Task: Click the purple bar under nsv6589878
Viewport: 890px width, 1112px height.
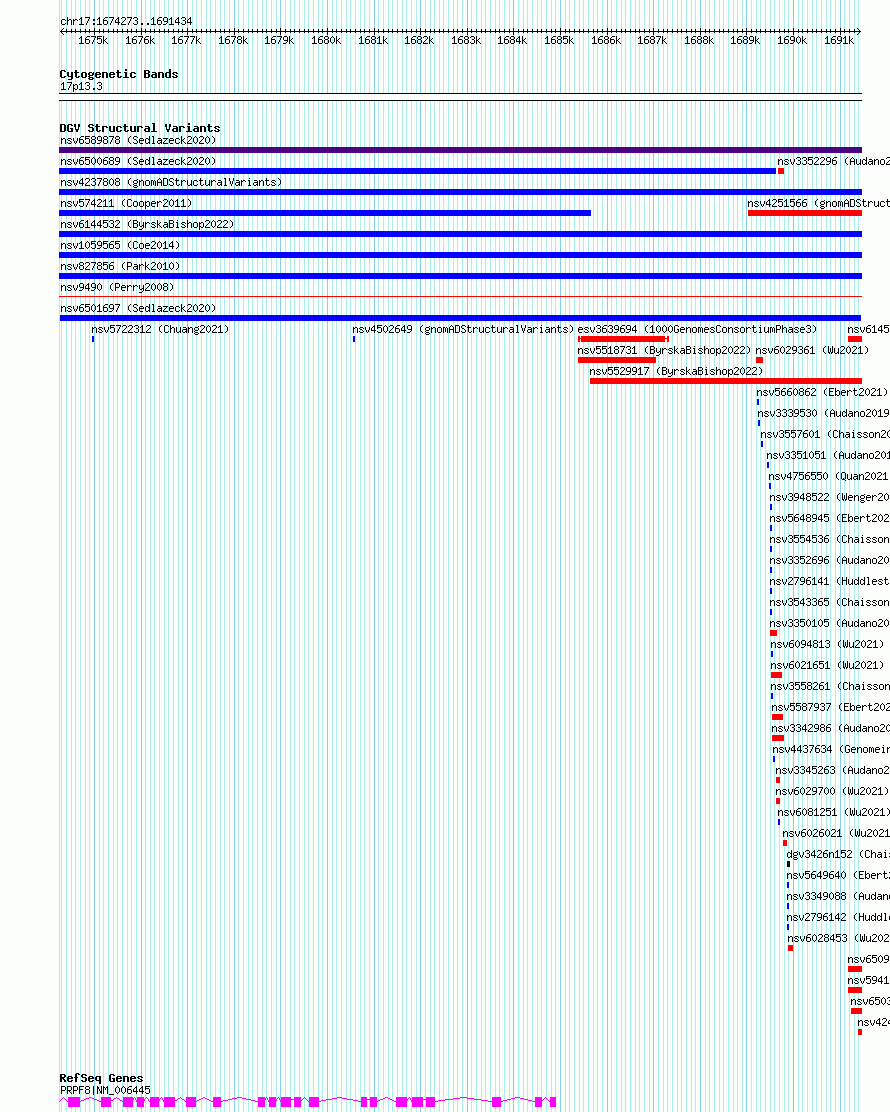Action: tap(460, 150)
